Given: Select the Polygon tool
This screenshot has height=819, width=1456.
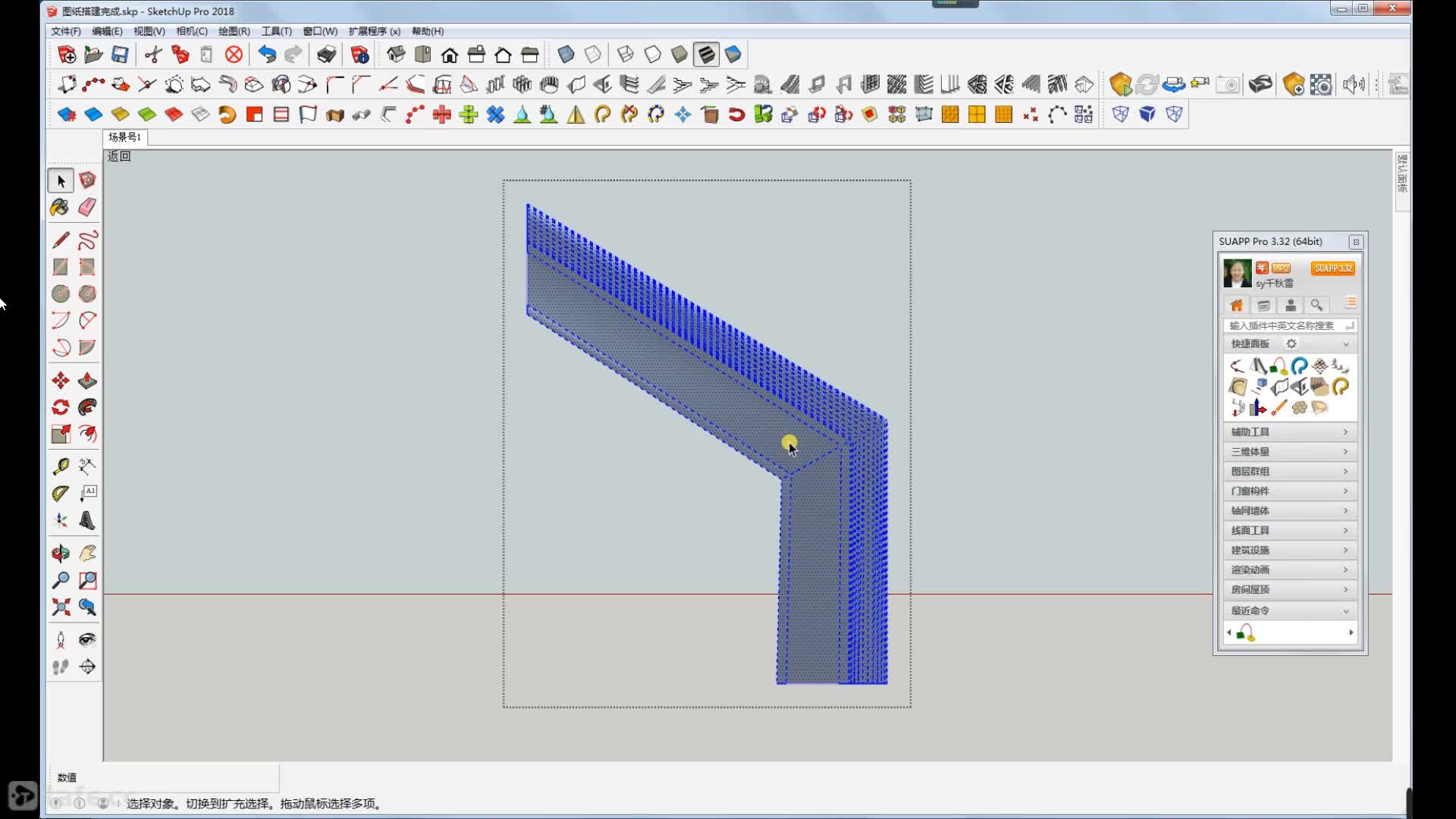Looking at the screenshot, I should pyautogui.click(x=87, y=293).
